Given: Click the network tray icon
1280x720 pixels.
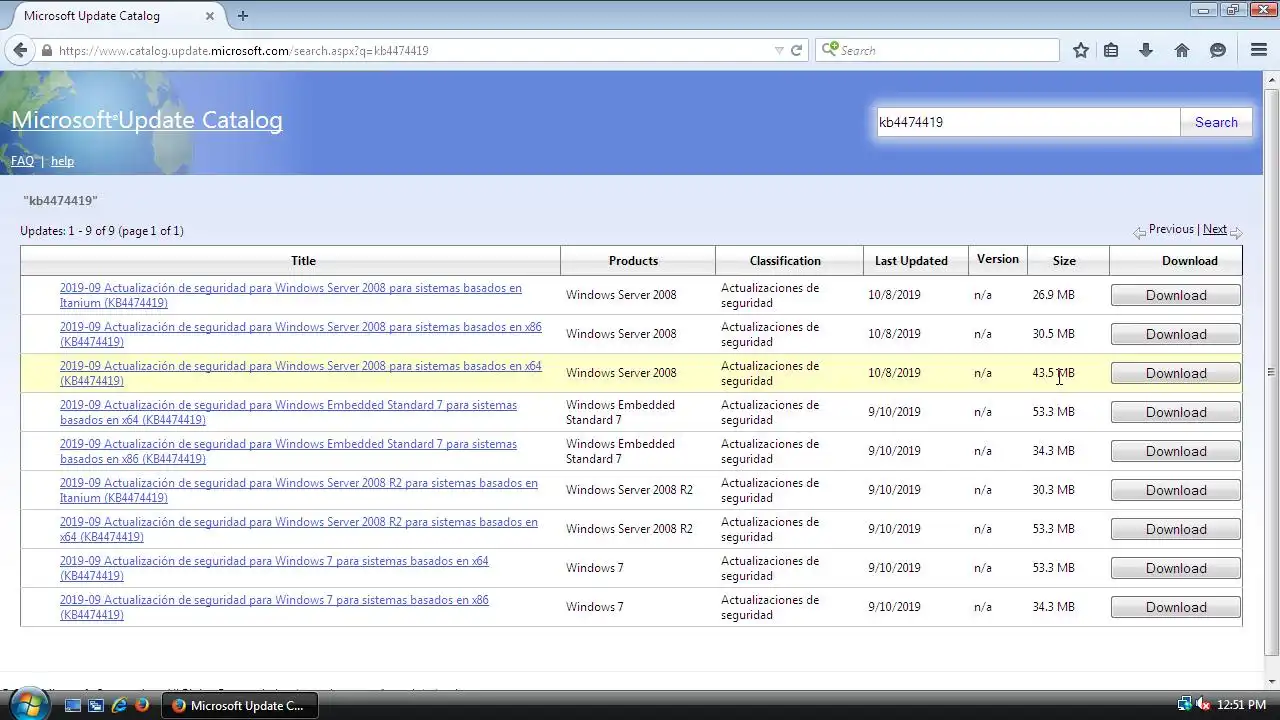Looking at the screenshot, I should point(1185,705).
